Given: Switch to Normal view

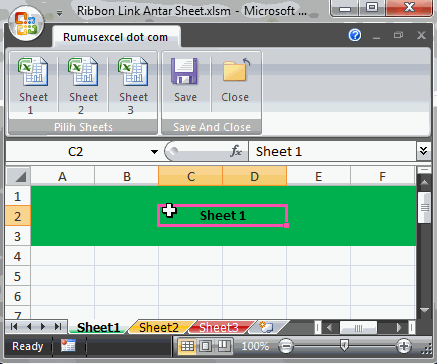Looking at the screenshot, I should click(187, 346).
